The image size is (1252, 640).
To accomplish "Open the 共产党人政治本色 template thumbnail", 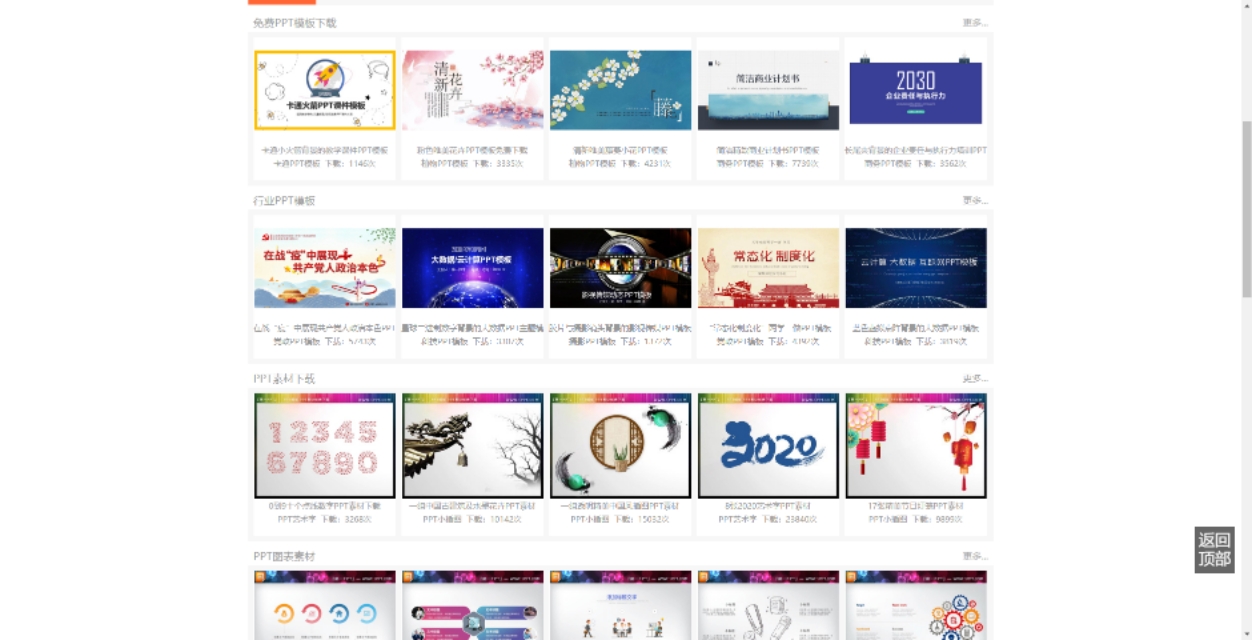I will [x=325, y=268].
